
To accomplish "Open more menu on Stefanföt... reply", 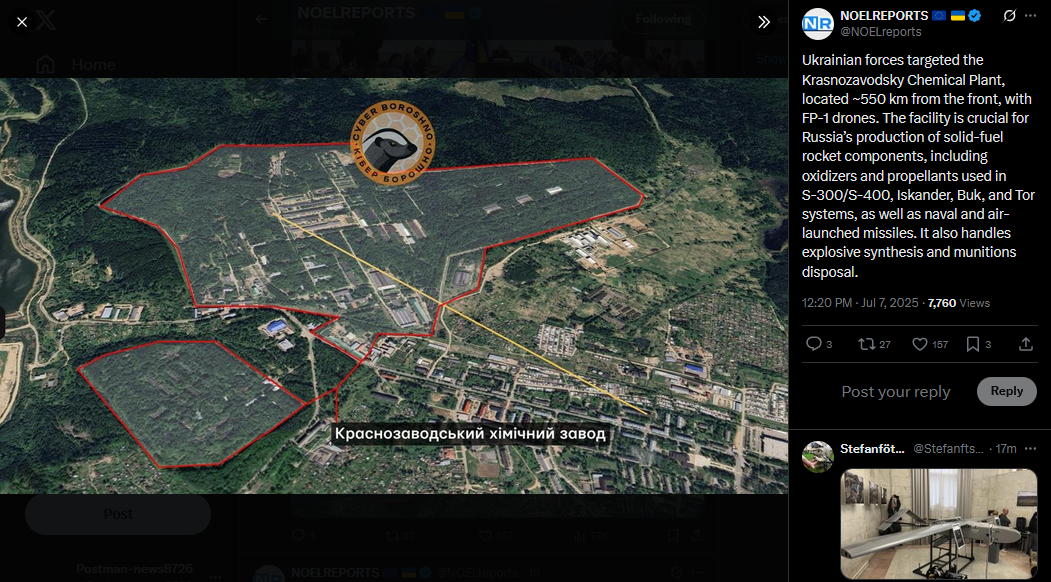I will click(x=1030, y=449).
